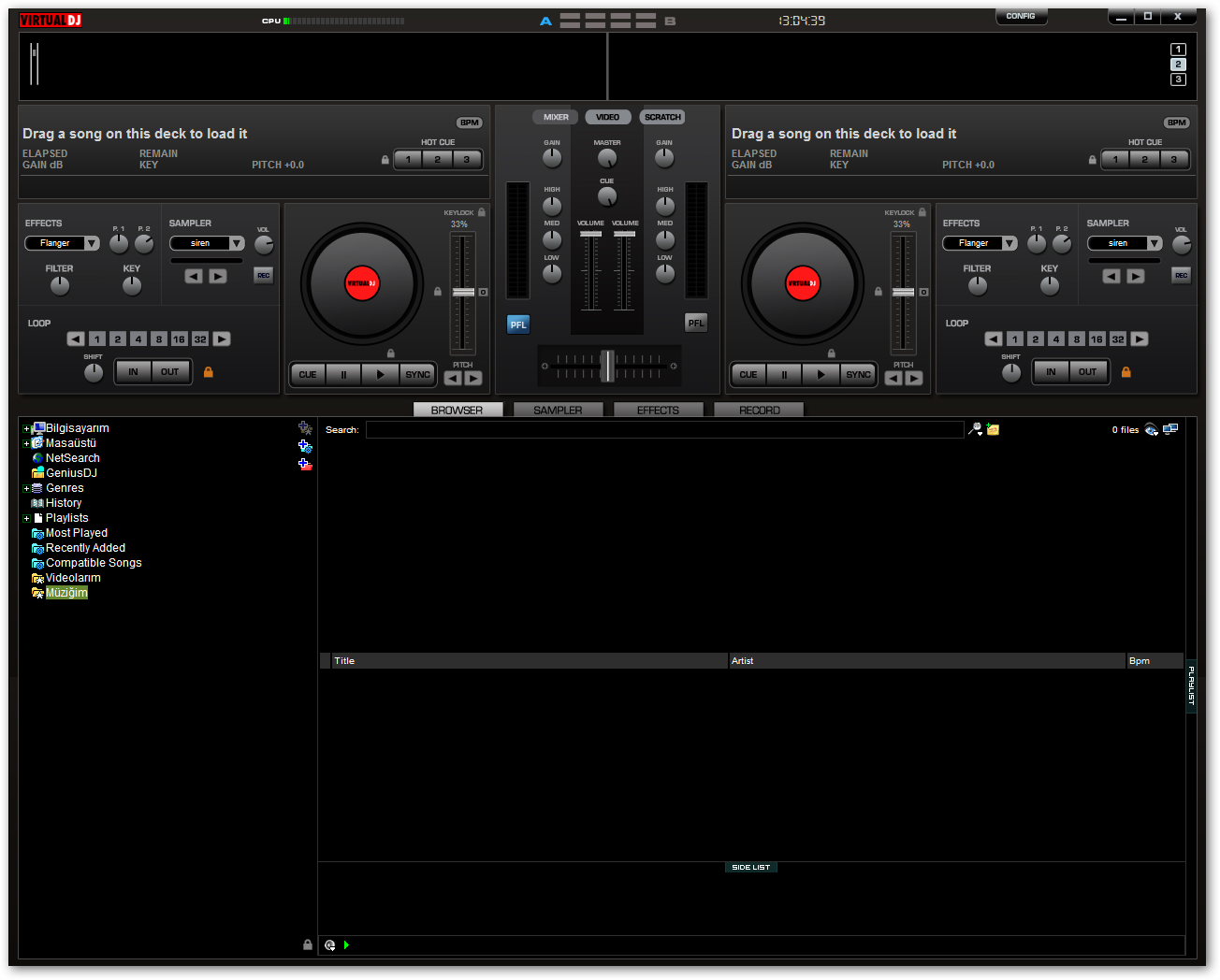Click the Search input field
Screen dimensions: 1220x980
(x=664, y=429)
